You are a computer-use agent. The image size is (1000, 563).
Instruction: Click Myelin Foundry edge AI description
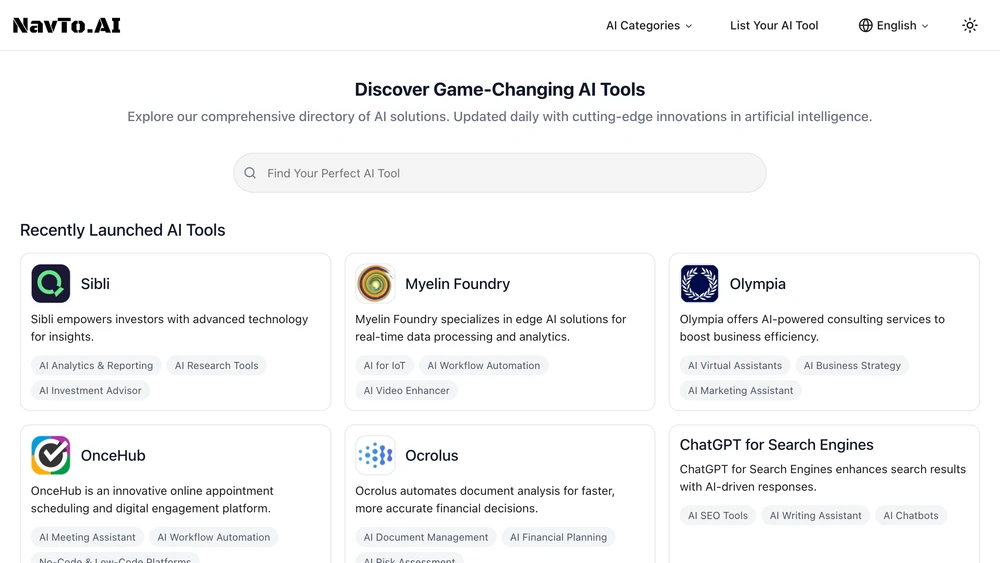490,328
